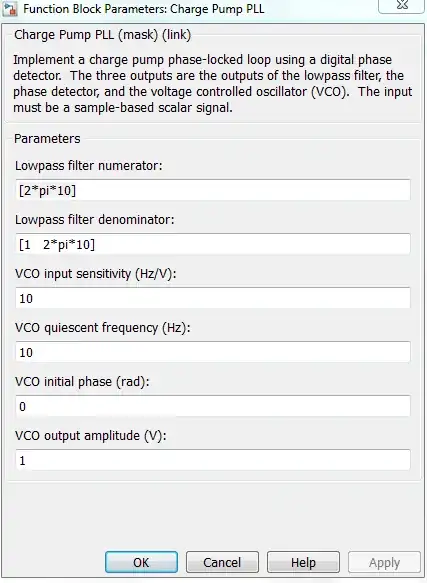Click the Apply button
Image resolution: width=427 pixels, height=583 pixels.
384,562
